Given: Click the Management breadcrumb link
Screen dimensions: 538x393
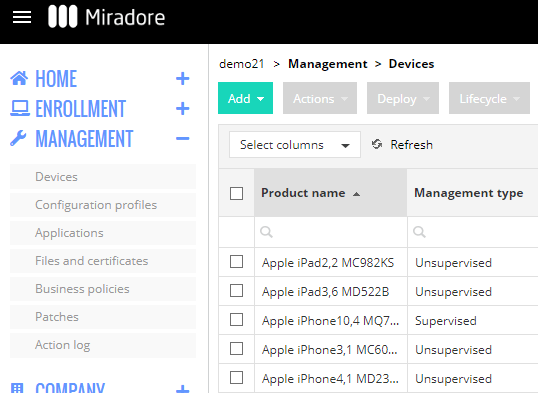Looking at the screenshot, I should coord(328,64).
